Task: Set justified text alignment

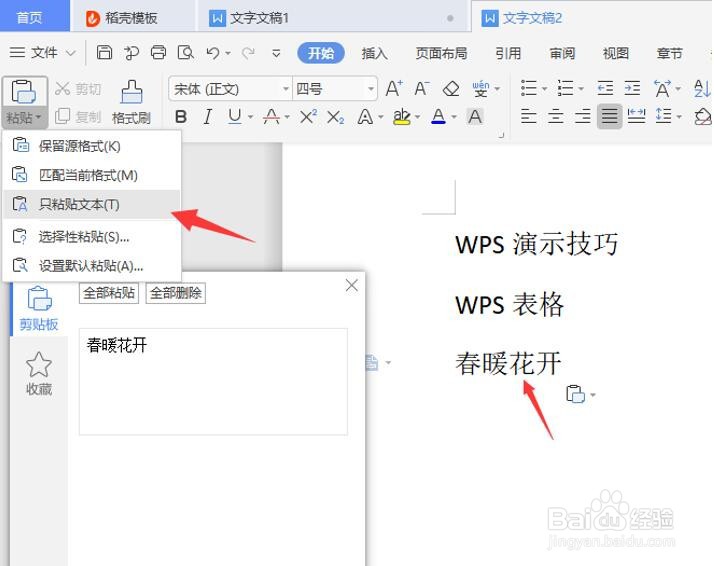Action: (610, 117)
